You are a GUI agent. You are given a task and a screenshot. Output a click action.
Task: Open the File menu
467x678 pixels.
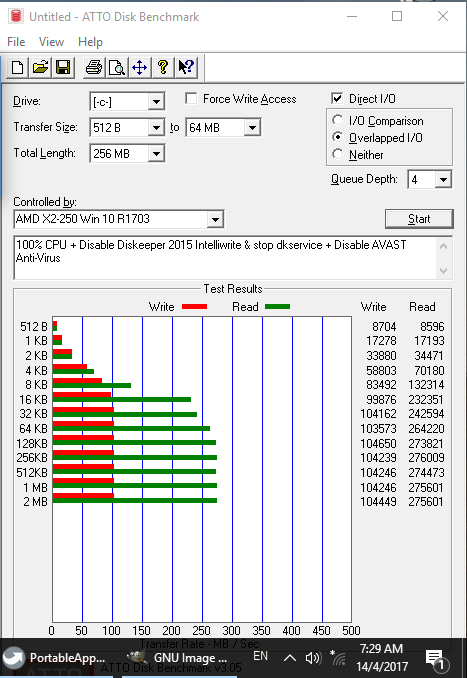point(16,42)
